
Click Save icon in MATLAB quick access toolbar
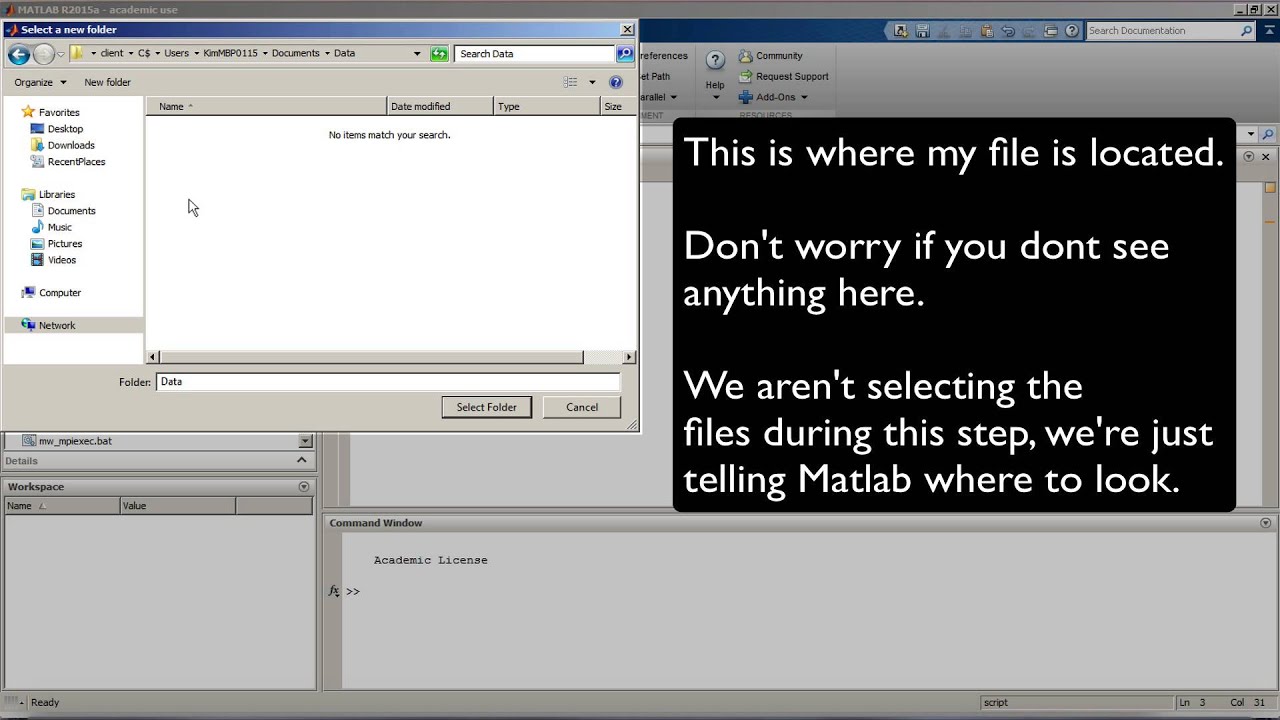(x=922, y=31)
